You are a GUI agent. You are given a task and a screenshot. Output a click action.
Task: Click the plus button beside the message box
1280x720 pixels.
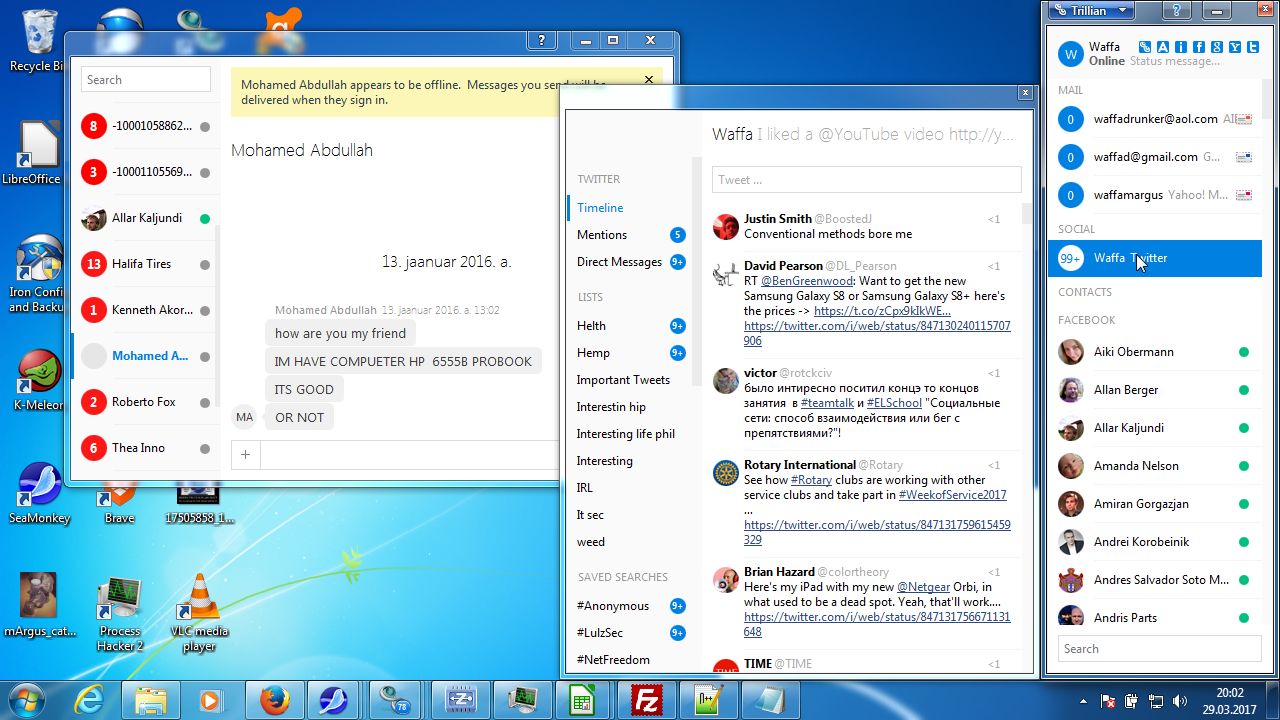[x=245, y=455]
